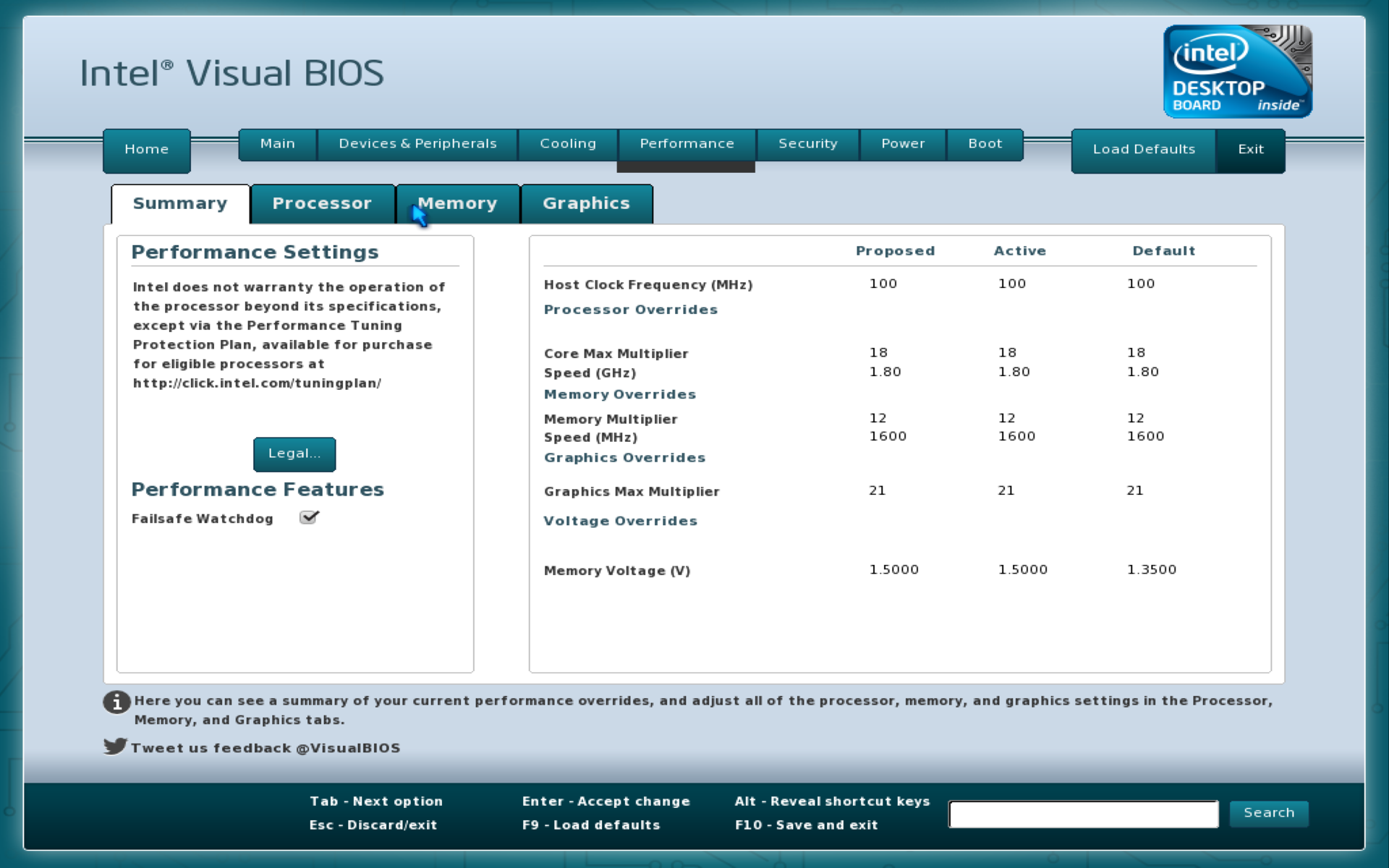
Task: Click 'Alt - Reveal shortcut keys' hint
Action: (833, 801)
